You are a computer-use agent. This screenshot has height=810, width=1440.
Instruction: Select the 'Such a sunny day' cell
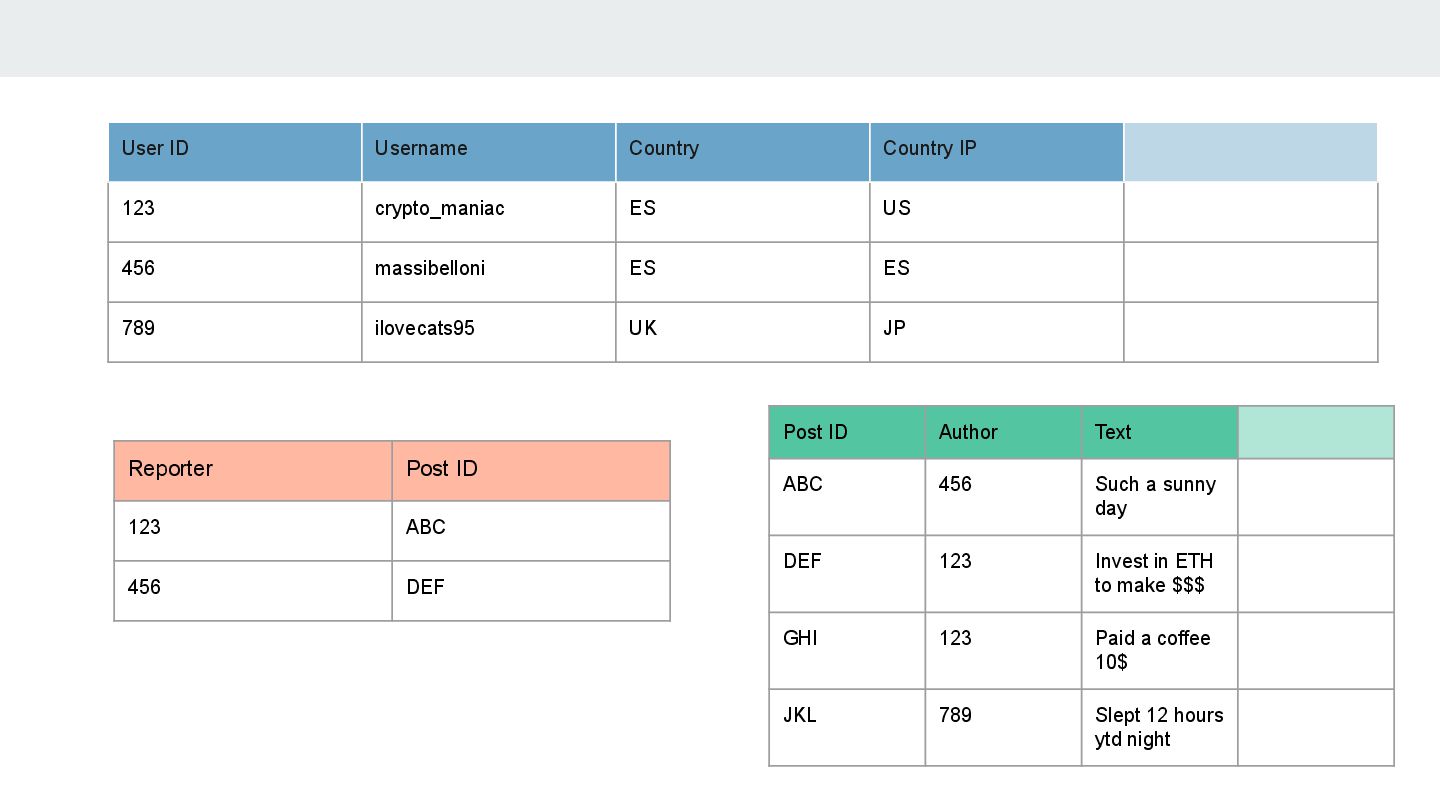pos(1159,497)
